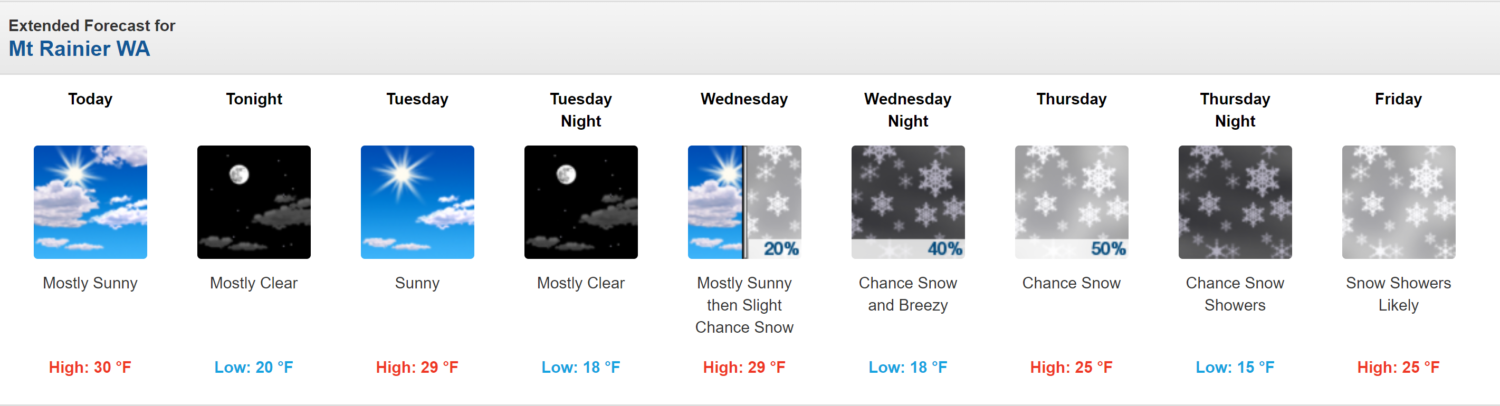1500x406 pixels.
Task: Click the Low: 20 °F temperature text
Action: tap(254, 368)
